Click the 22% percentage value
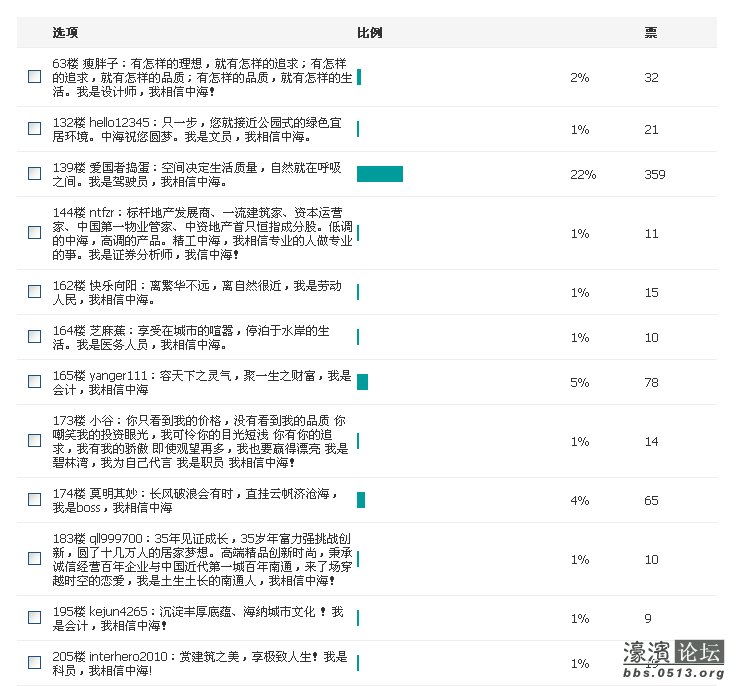This screenshot has height=686, width=736. 583,175
